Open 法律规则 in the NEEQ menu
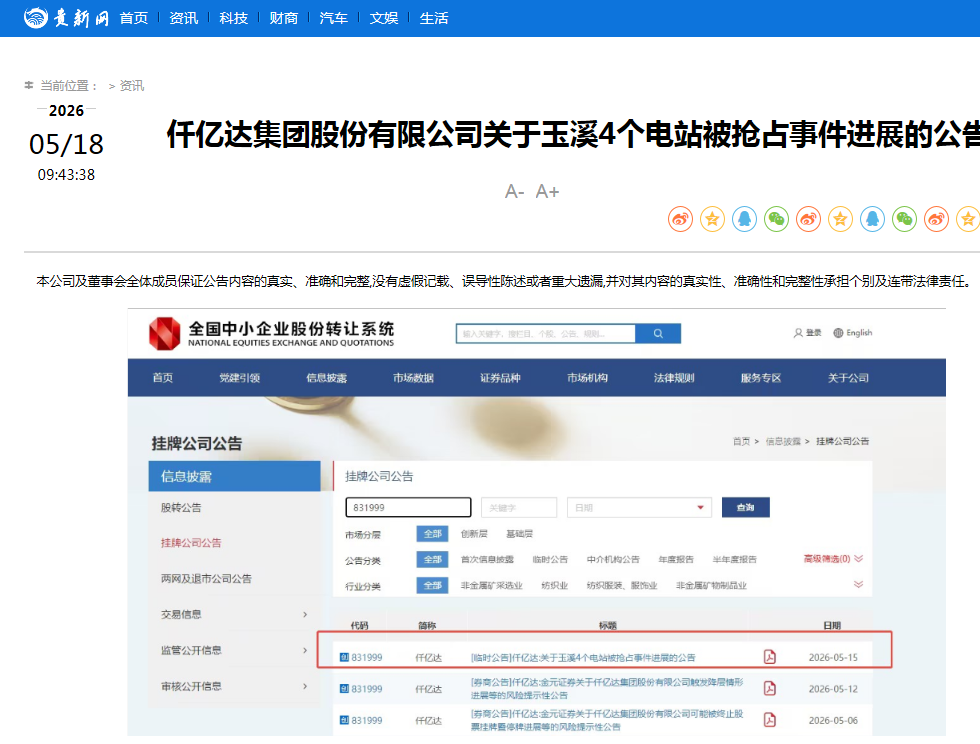Screen dimensions: 980x744 [674, 378]
